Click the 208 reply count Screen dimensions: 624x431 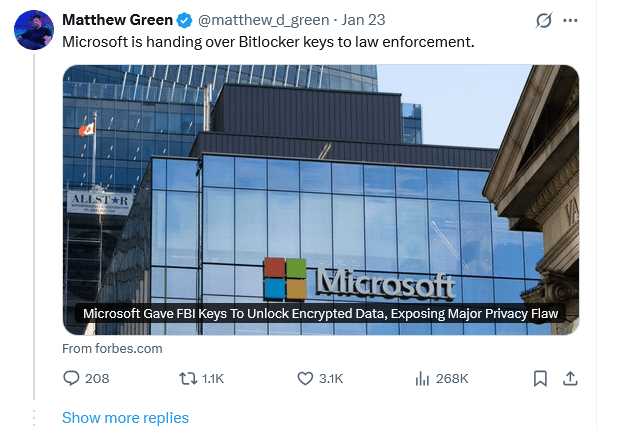tap(97, 378)
